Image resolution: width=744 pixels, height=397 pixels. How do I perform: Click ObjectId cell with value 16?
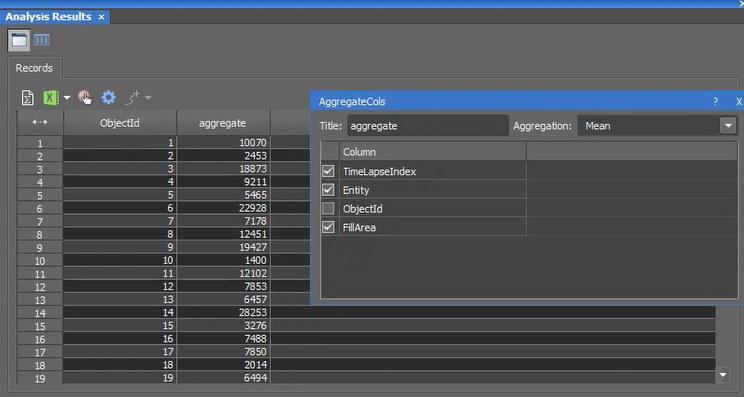120,339
